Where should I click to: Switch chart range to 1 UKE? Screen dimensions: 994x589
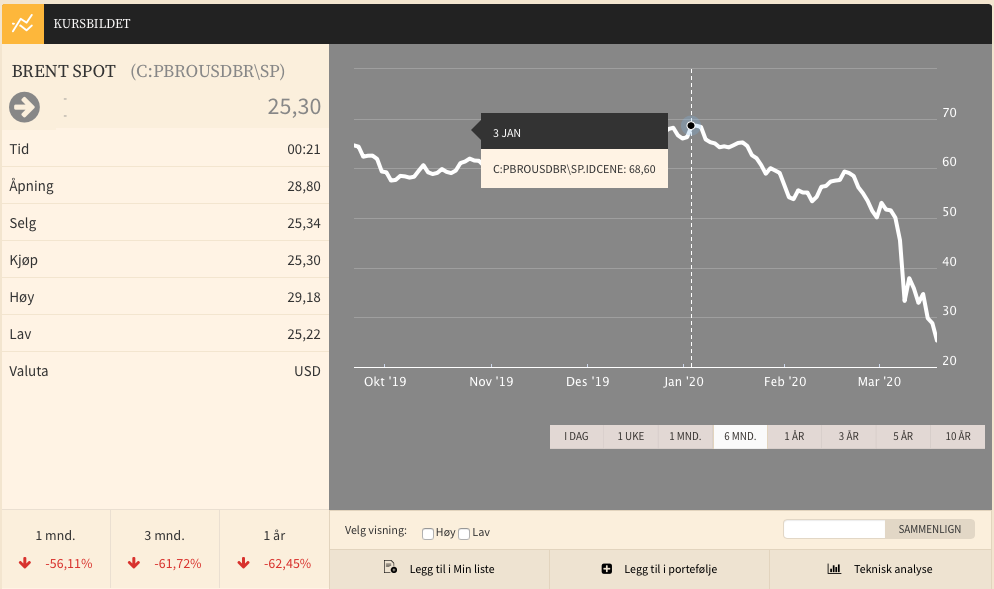631,437
